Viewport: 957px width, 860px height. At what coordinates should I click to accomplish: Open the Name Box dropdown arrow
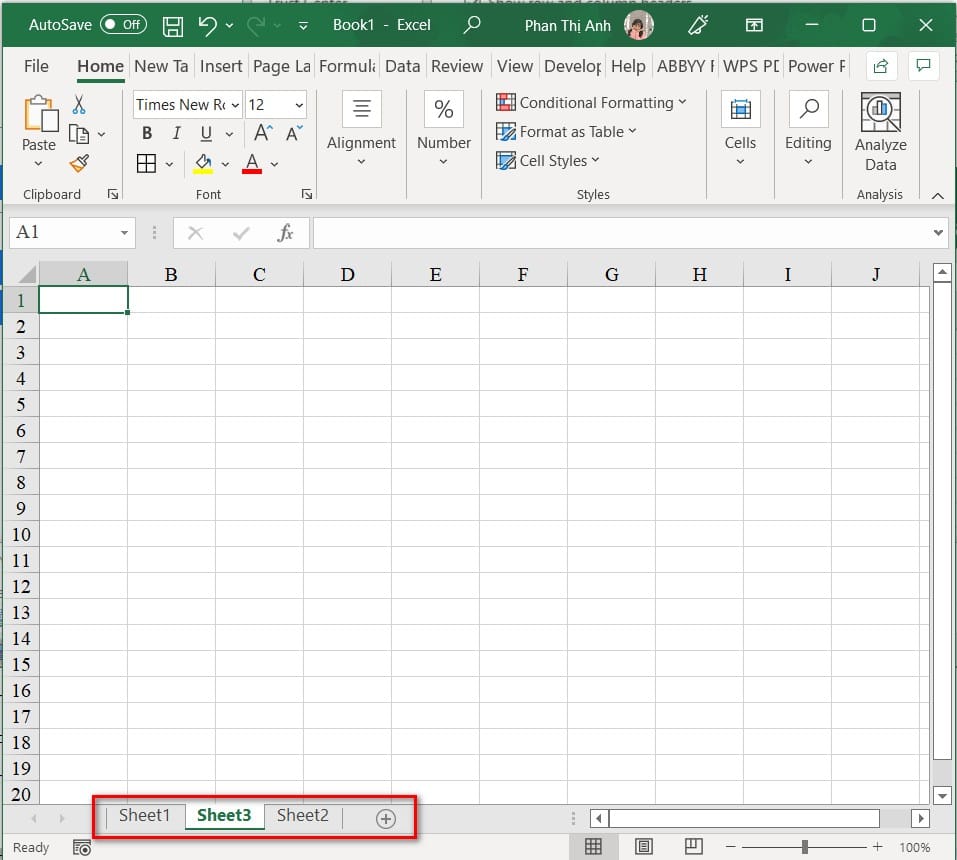point(124,233)
